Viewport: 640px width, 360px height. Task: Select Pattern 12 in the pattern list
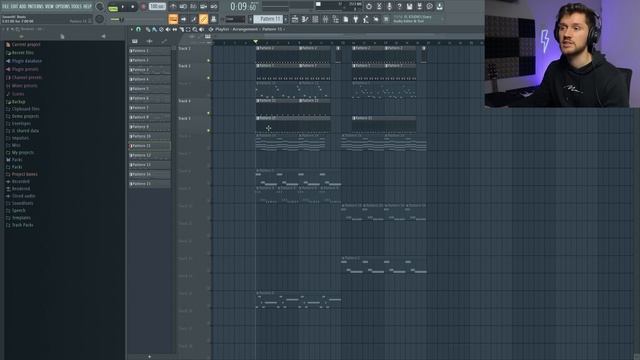click(149, 156)
